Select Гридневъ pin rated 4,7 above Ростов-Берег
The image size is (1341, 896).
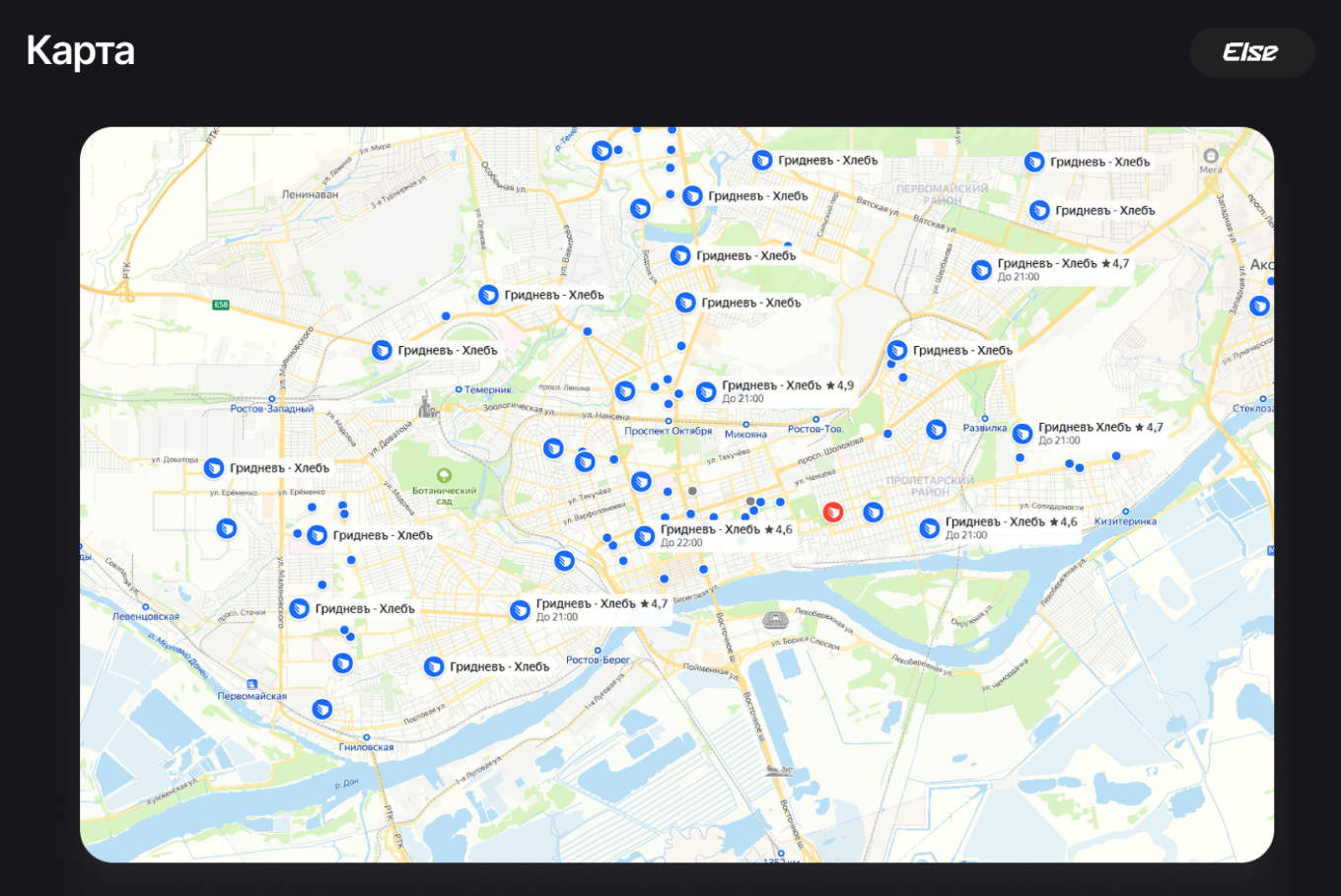pos(520,610)
